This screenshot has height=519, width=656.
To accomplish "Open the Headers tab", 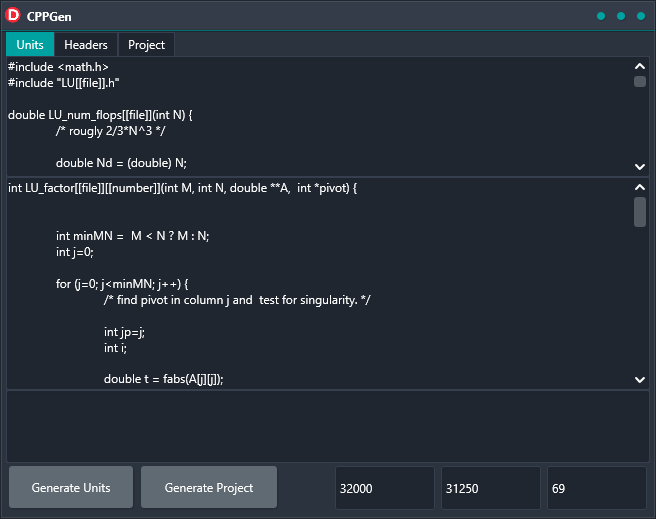I will pos(86,45).
